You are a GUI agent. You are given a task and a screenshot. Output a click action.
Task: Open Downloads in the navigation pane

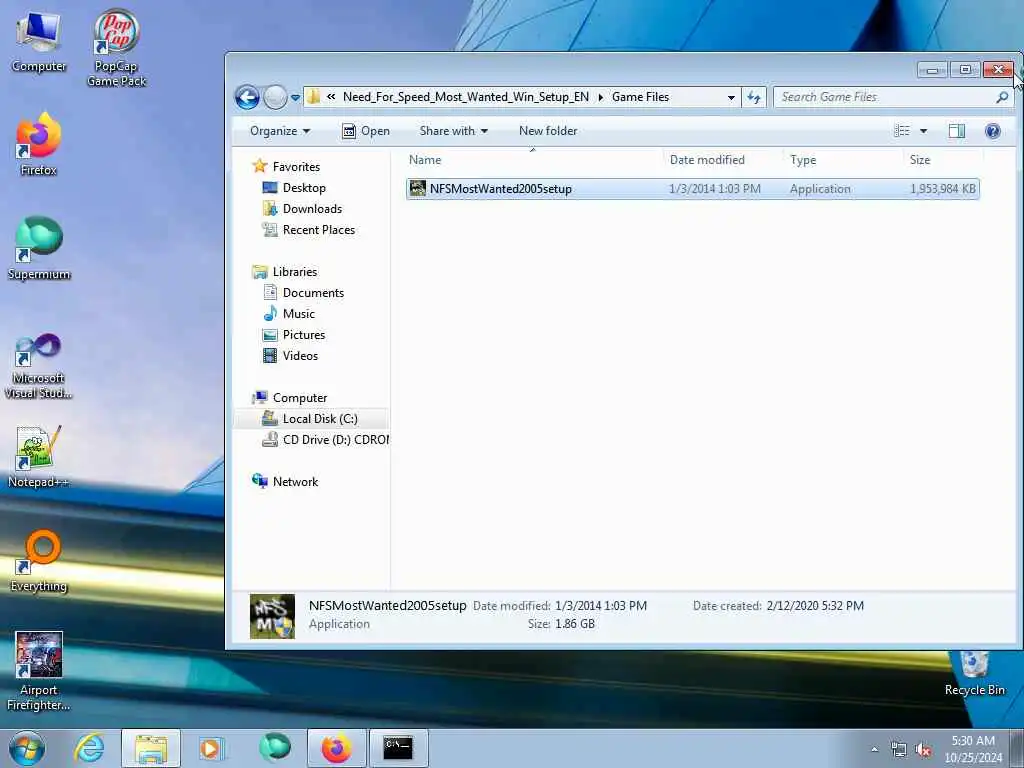(x=312, y=209)
